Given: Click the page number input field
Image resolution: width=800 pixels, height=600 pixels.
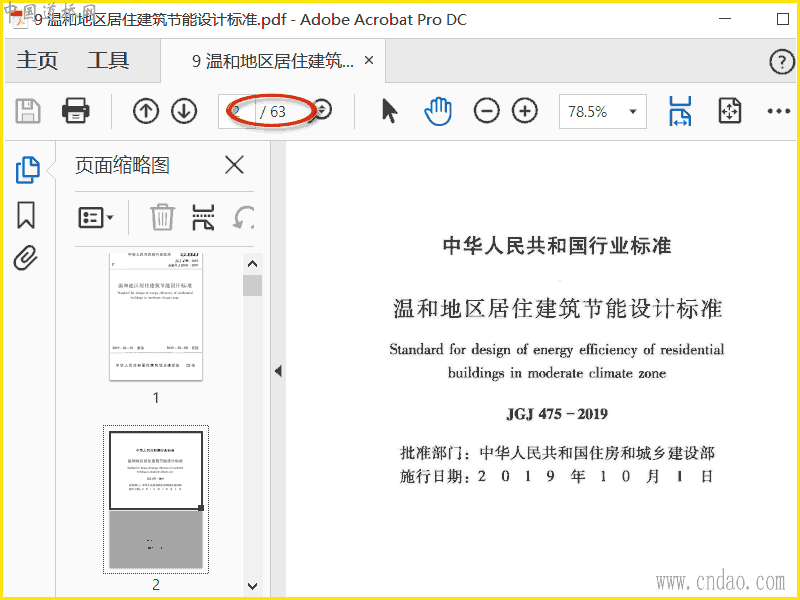Looking at the screenshot, I should point(237,111).
